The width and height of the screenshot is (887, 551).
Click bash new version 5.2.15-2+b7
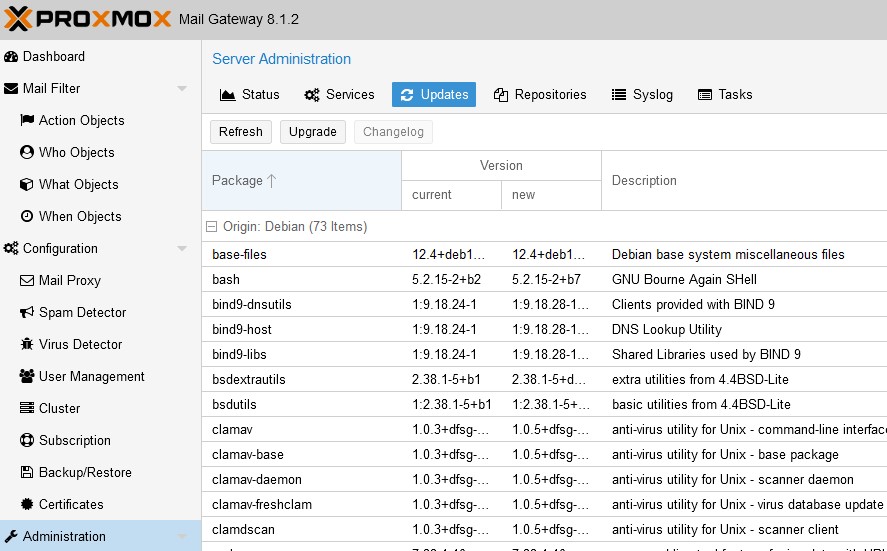[x=546, y=279]
